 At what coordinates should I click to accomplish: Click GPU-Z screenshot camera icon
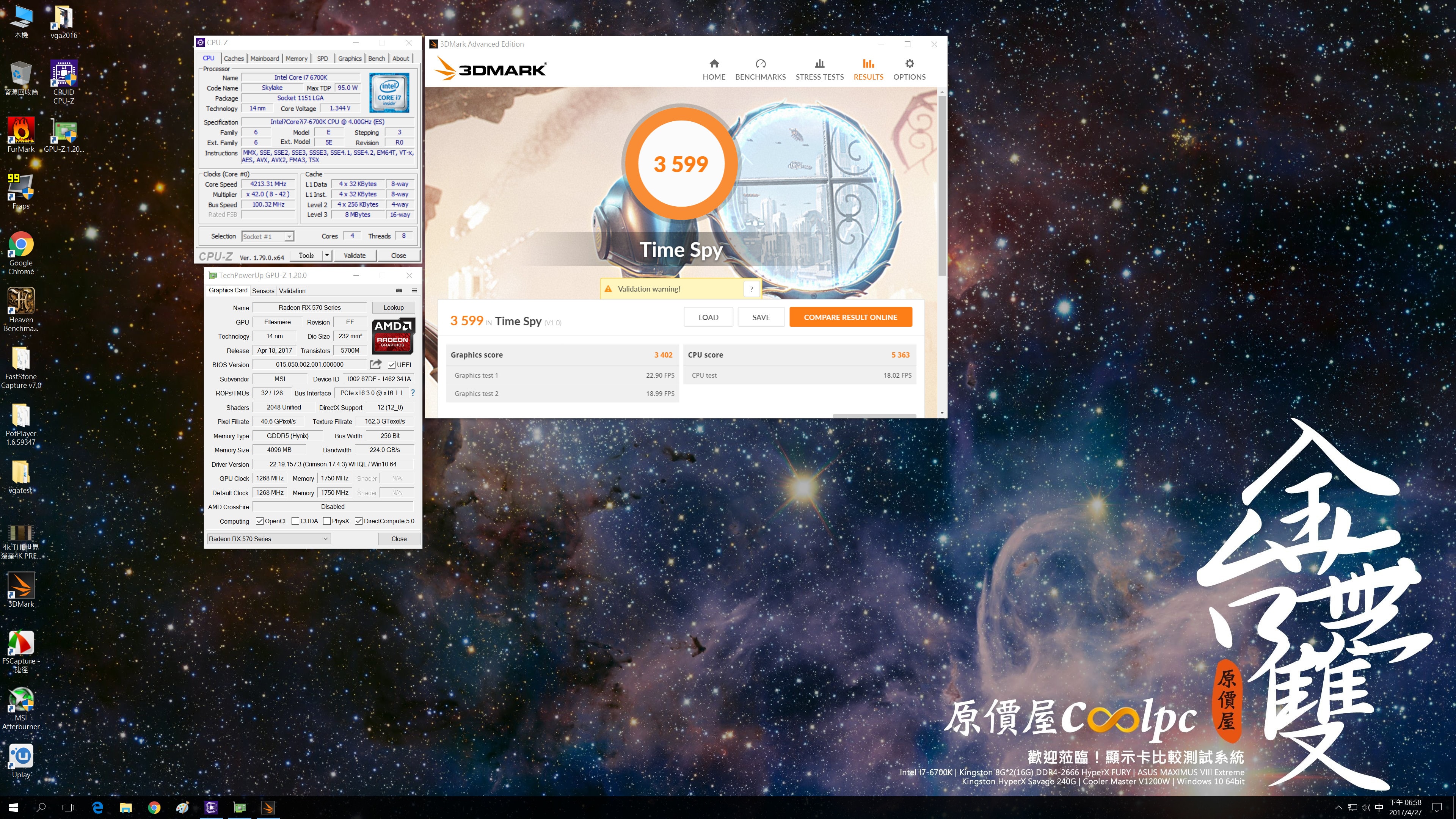(399, 290)
